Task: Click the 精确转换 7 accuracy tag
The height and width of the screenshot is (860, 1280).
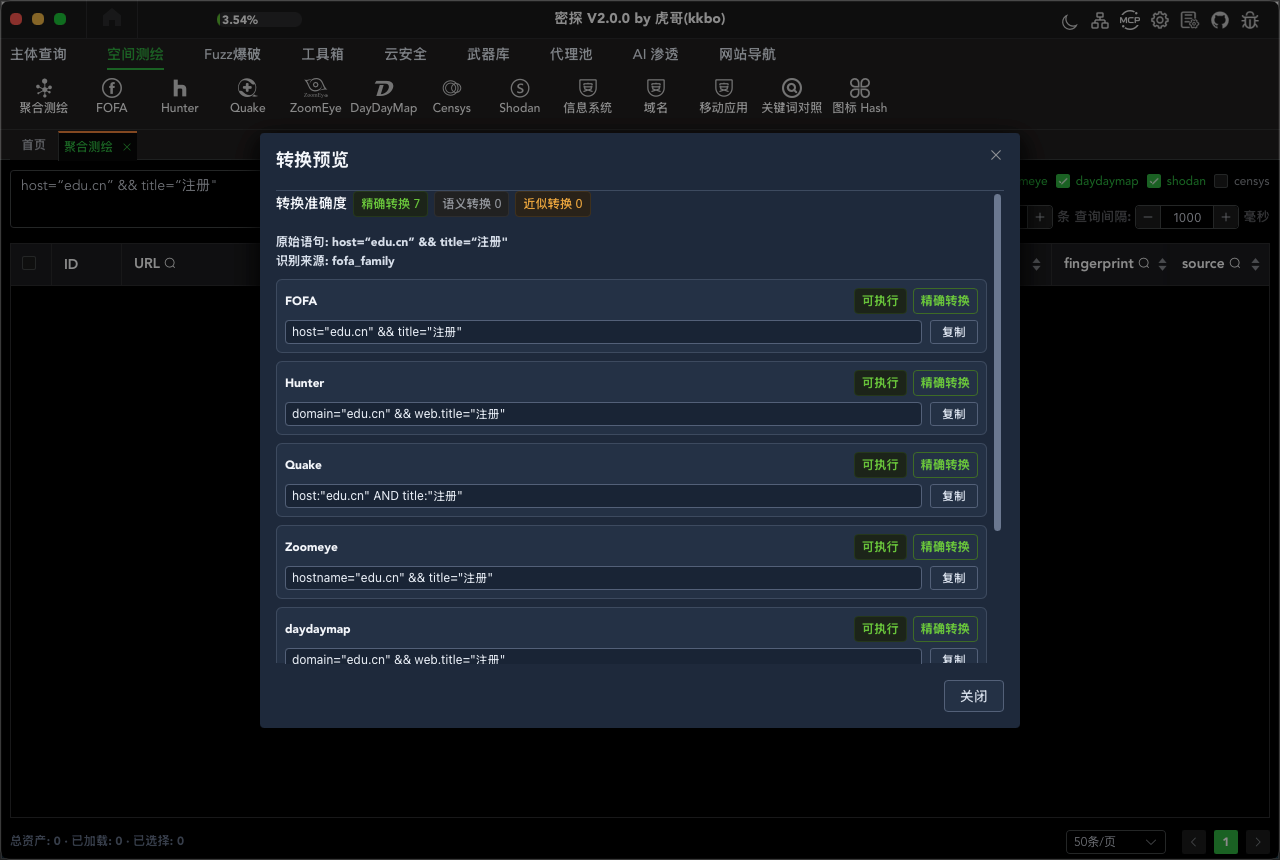Action: click(x=391, y=204)
